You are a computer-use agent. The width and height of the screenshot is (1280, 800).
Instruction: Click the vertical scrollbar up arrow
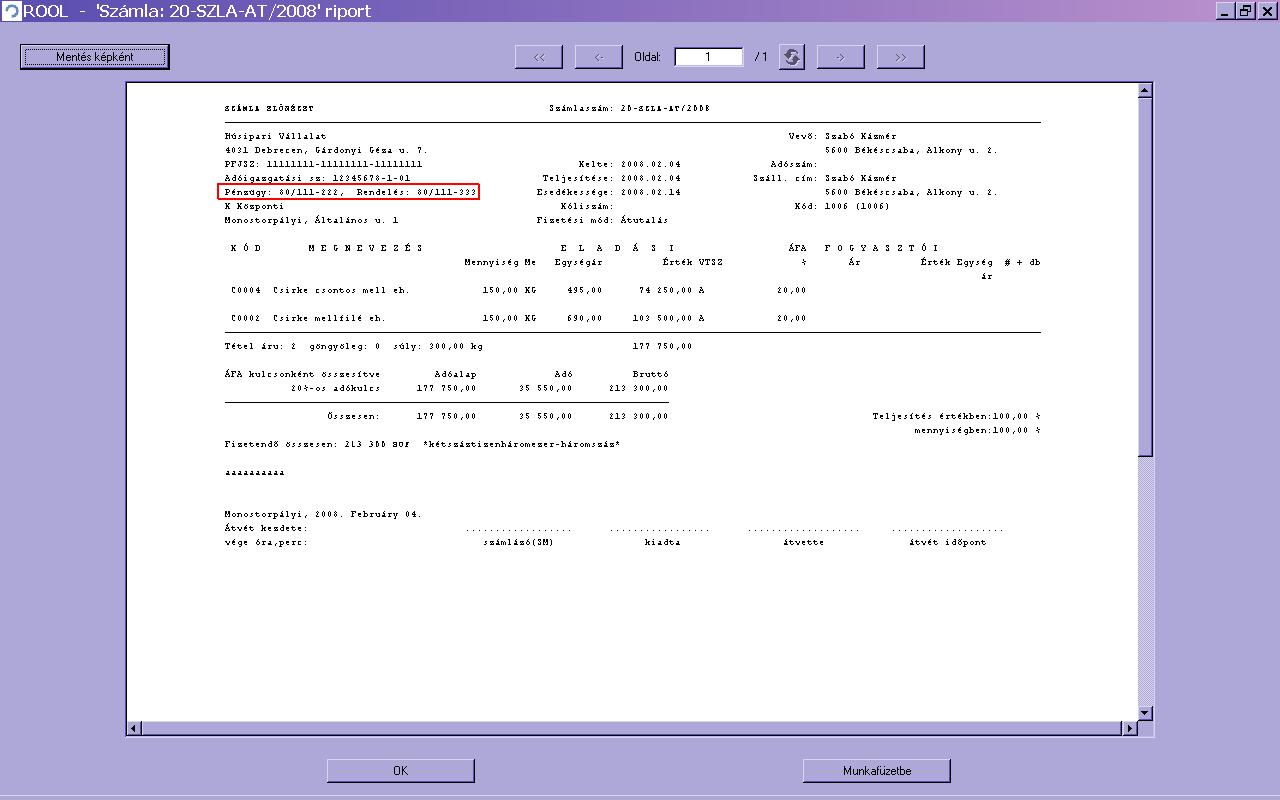1146,91
